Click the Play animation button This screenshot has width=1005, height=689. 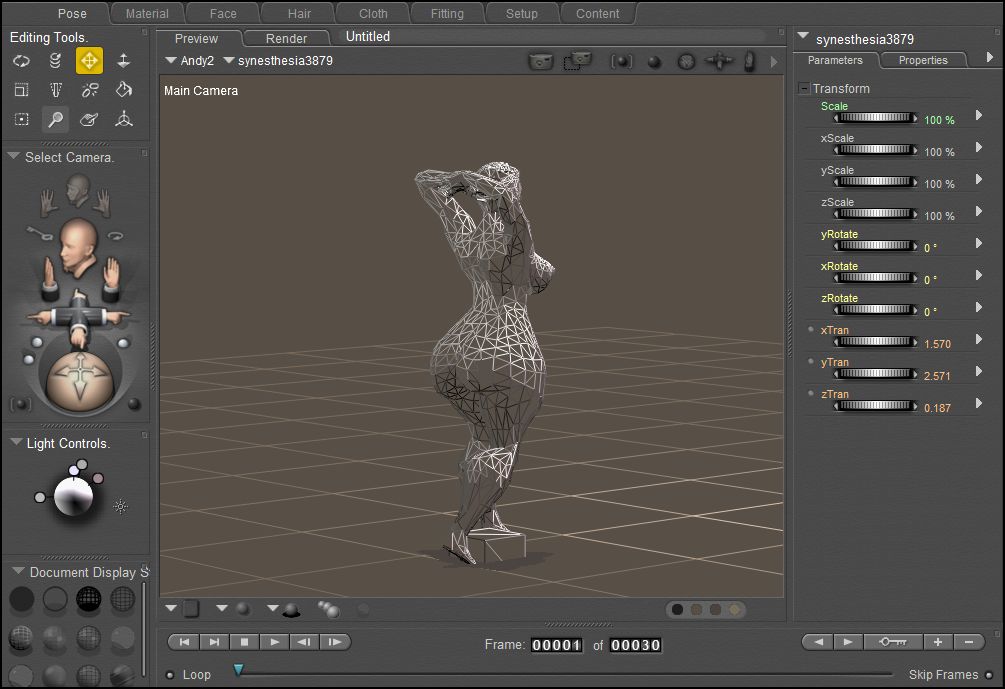pyautogui.click(x=274, y=642)
